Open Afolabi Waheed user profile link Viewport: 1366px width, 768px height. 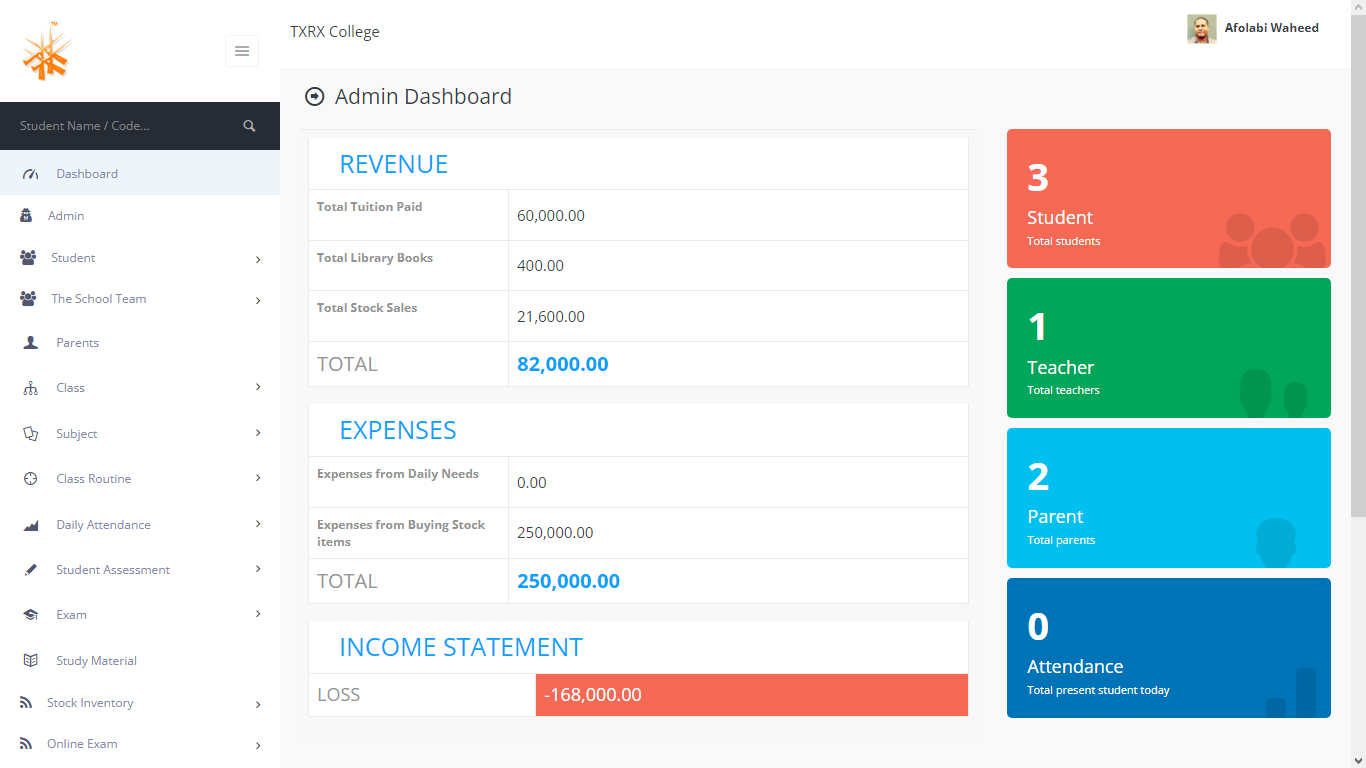coord(1271,28)
